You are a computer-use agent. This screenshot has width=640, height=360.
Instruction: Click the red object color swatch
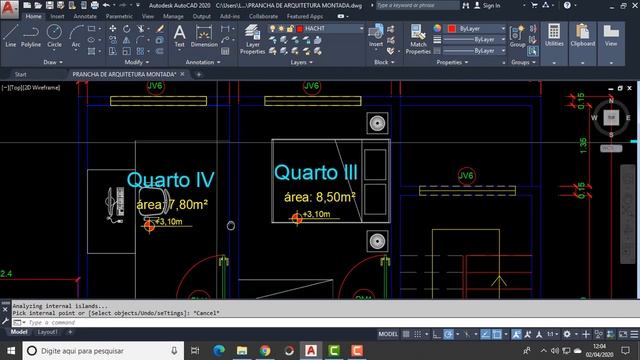click(451, 29)
